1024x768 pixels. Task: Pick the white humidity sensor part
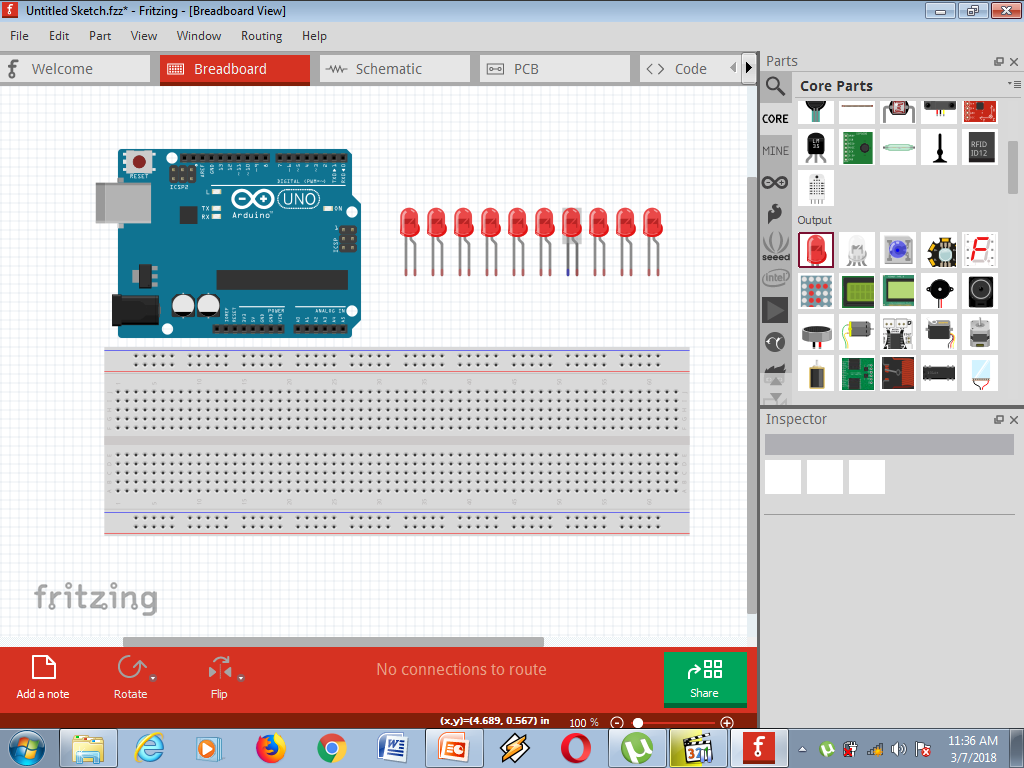pos(816,189)
